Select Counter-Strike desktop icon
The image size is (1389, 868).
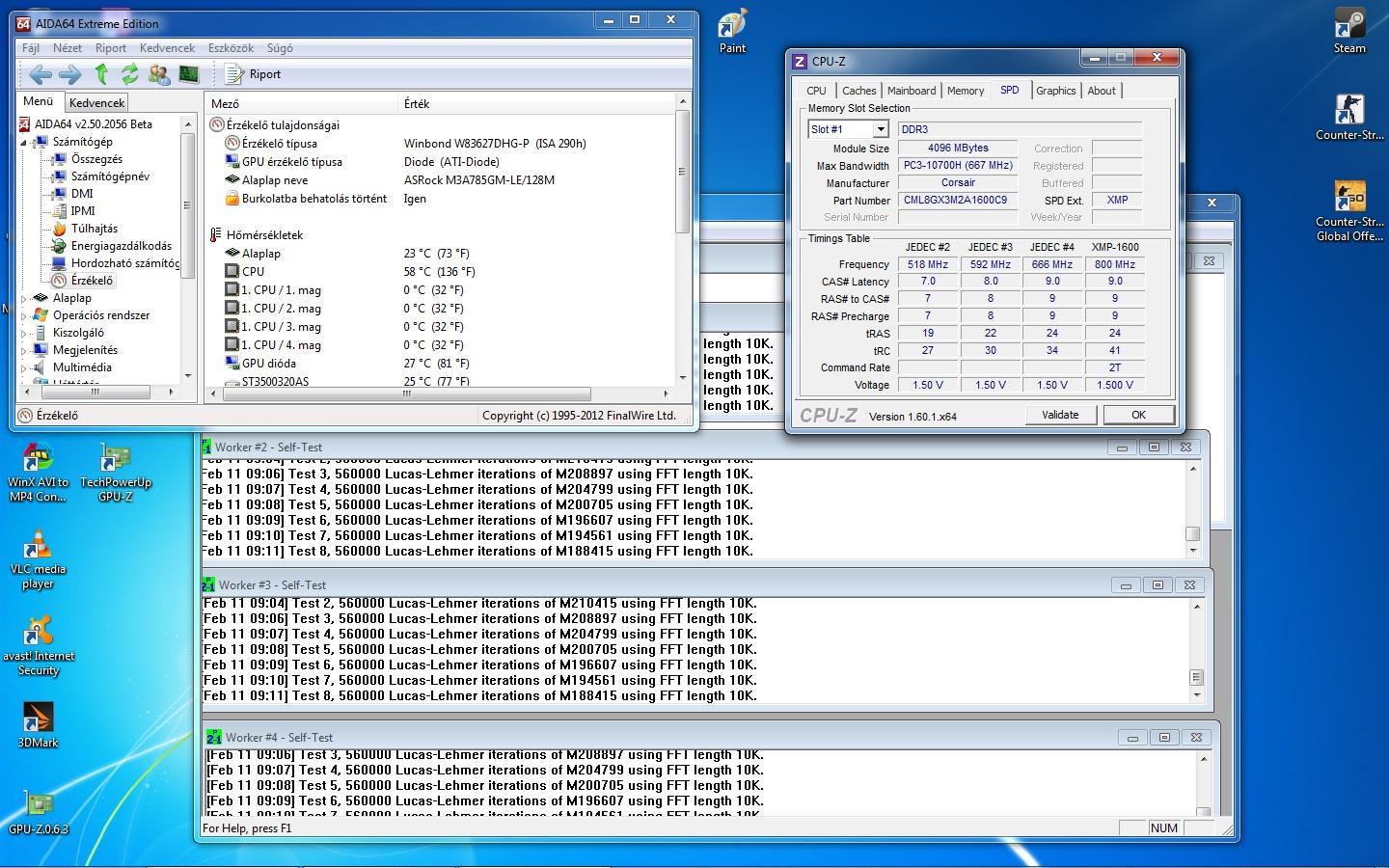point(1349,118)
